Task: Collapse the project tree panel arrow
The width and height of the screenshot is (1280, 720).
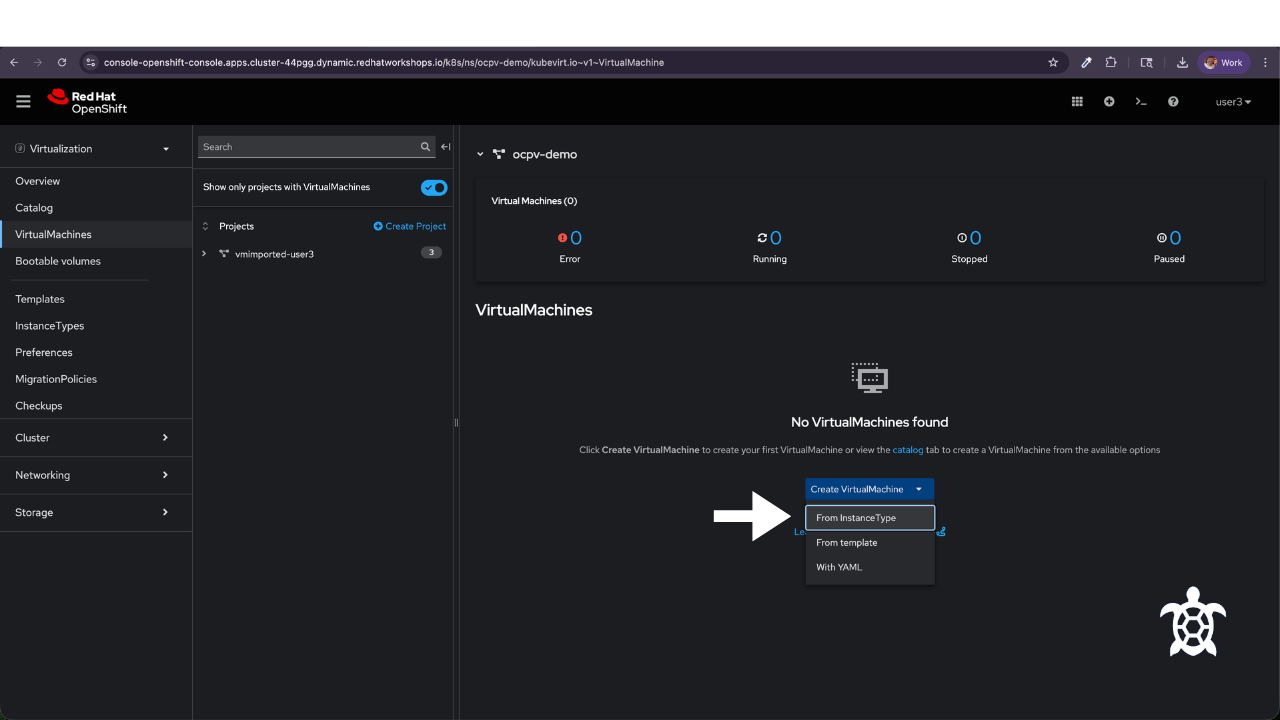Action: pyautogui.click(x=446, y=147)
